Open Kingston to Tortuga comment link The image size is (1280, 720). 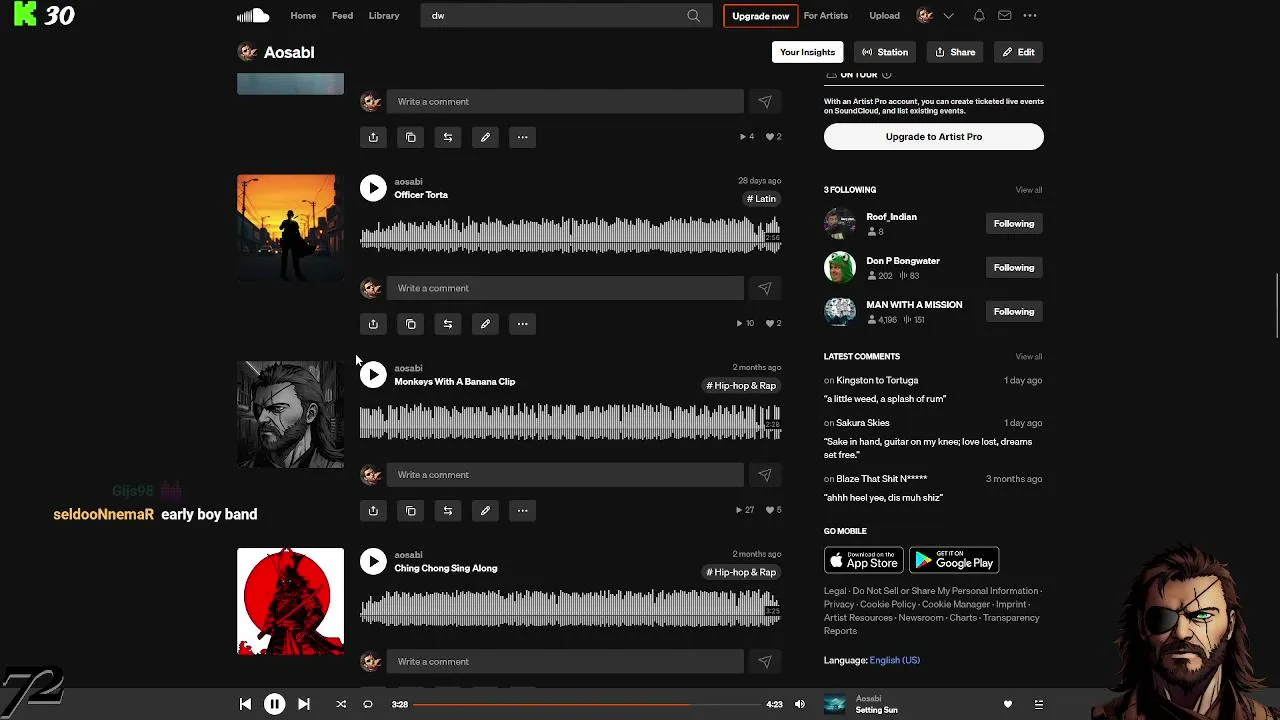pyautogui.click(x=877, y=380)
